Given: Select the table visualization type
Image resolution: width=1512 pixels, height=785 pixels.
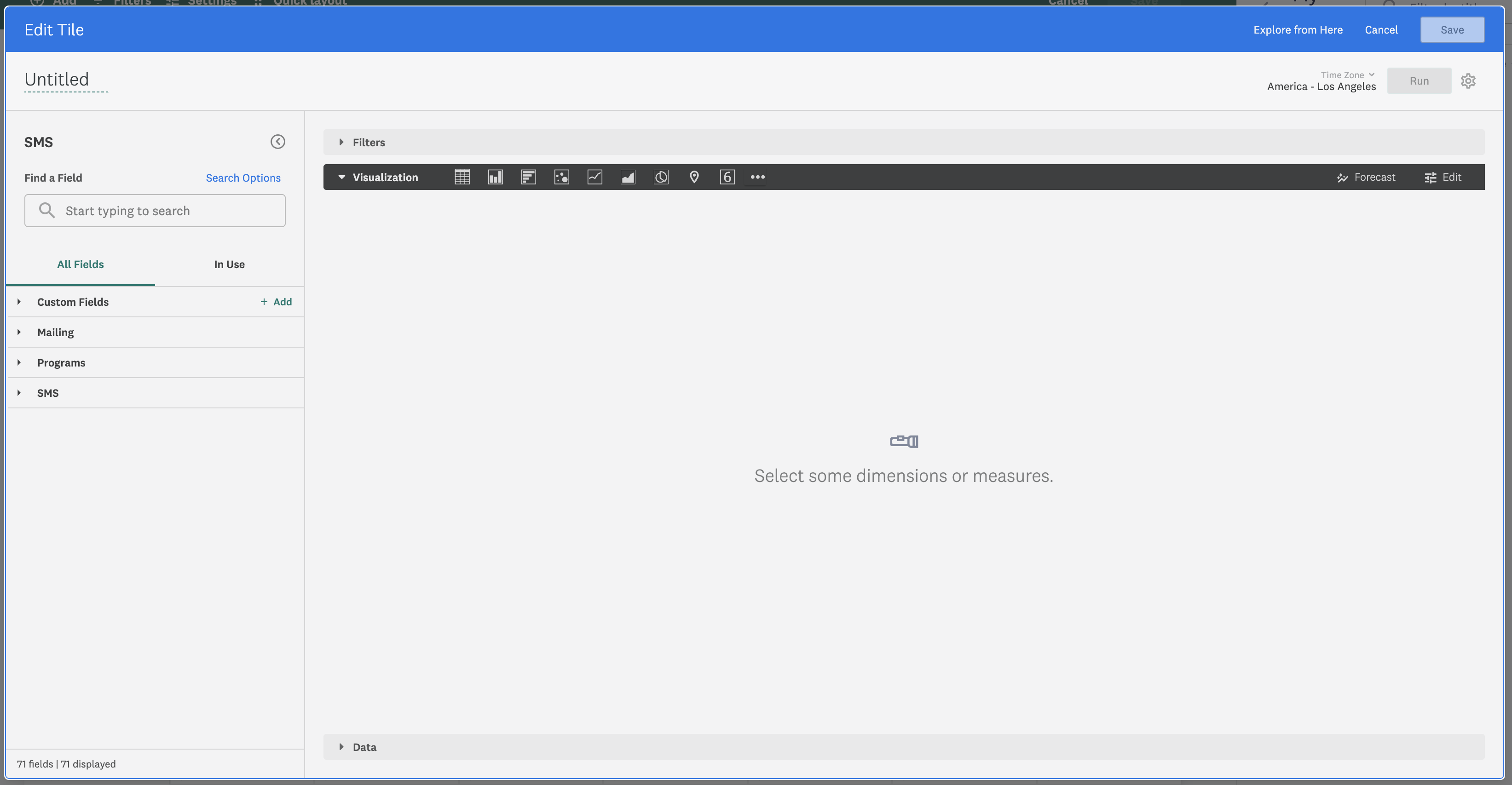Looking at the screenshot, I should pyautogui.click(x=462, y=177).
